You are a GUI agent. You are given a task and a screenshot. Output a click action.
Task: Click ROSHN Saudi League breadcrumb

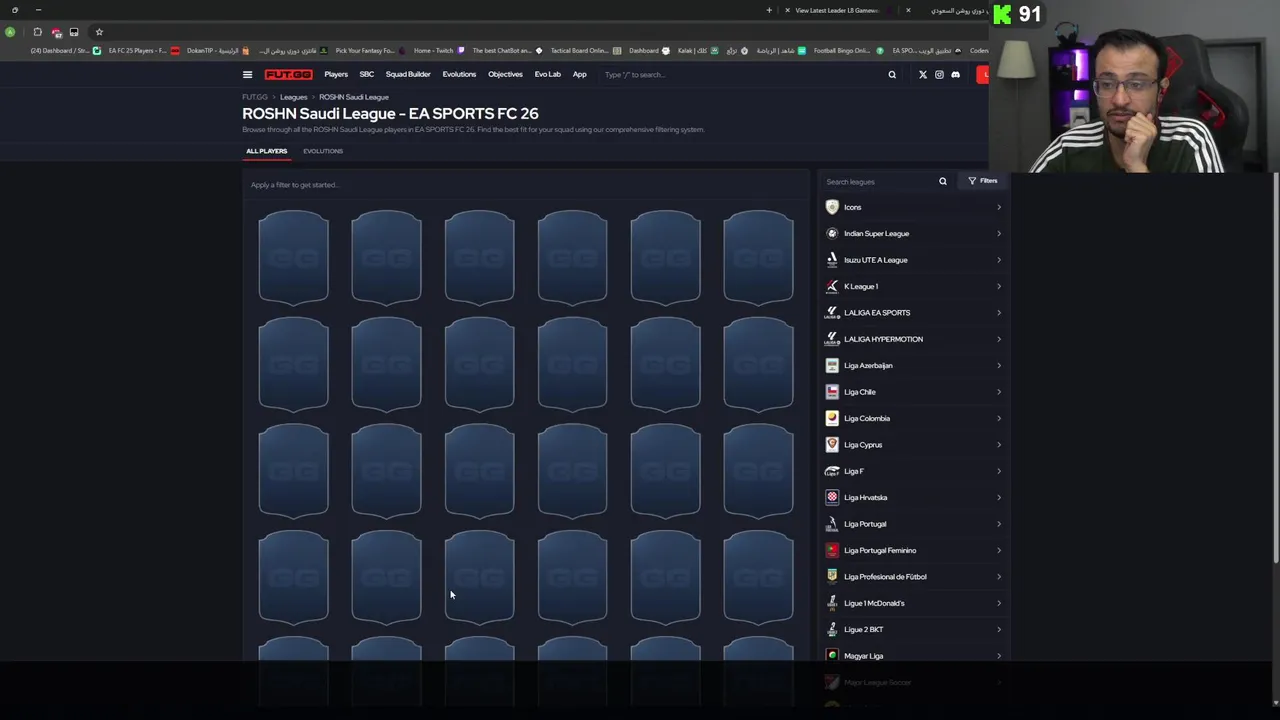click(x=354, y=97)
